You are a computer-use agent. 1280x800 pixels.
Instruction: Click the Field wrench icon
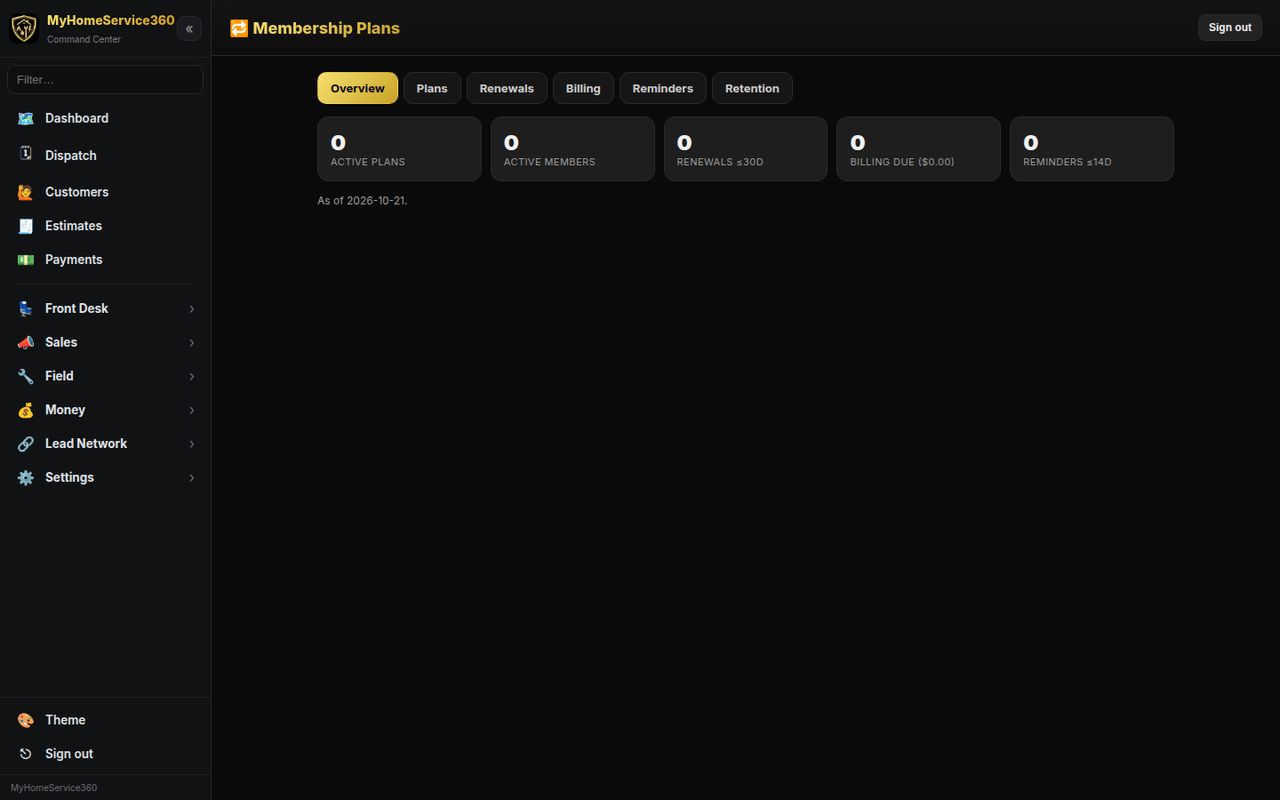click(26, 377)
